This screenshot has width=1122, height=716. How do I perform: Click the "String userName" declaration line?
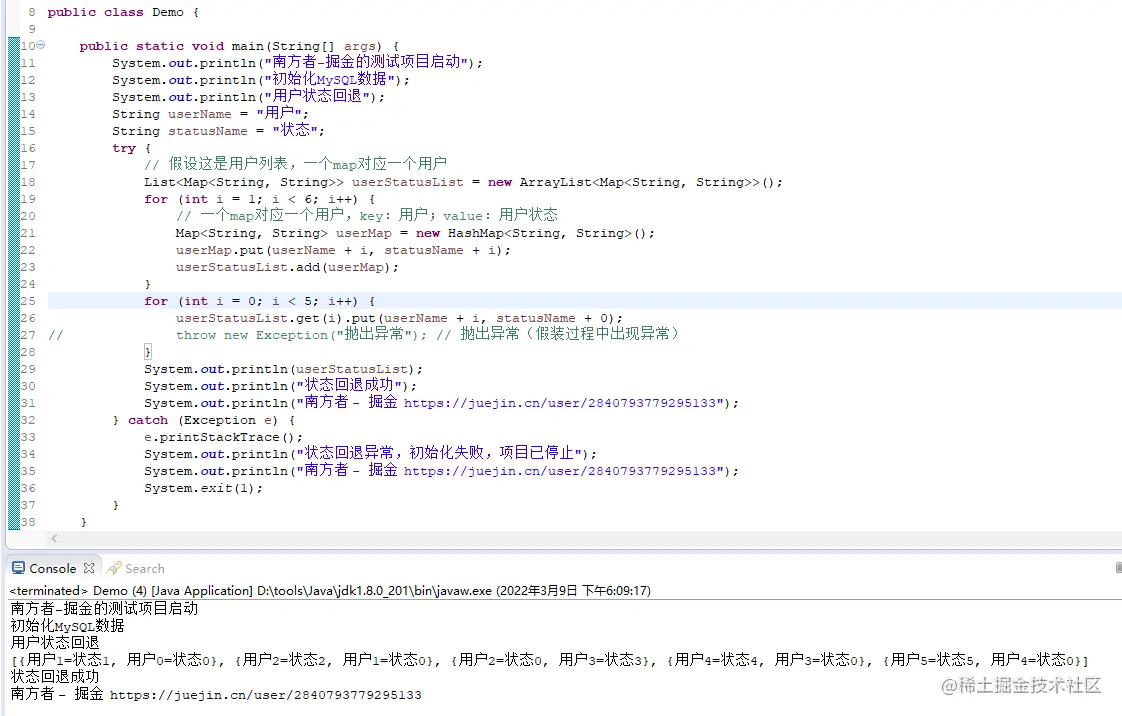tap(210, 114)
